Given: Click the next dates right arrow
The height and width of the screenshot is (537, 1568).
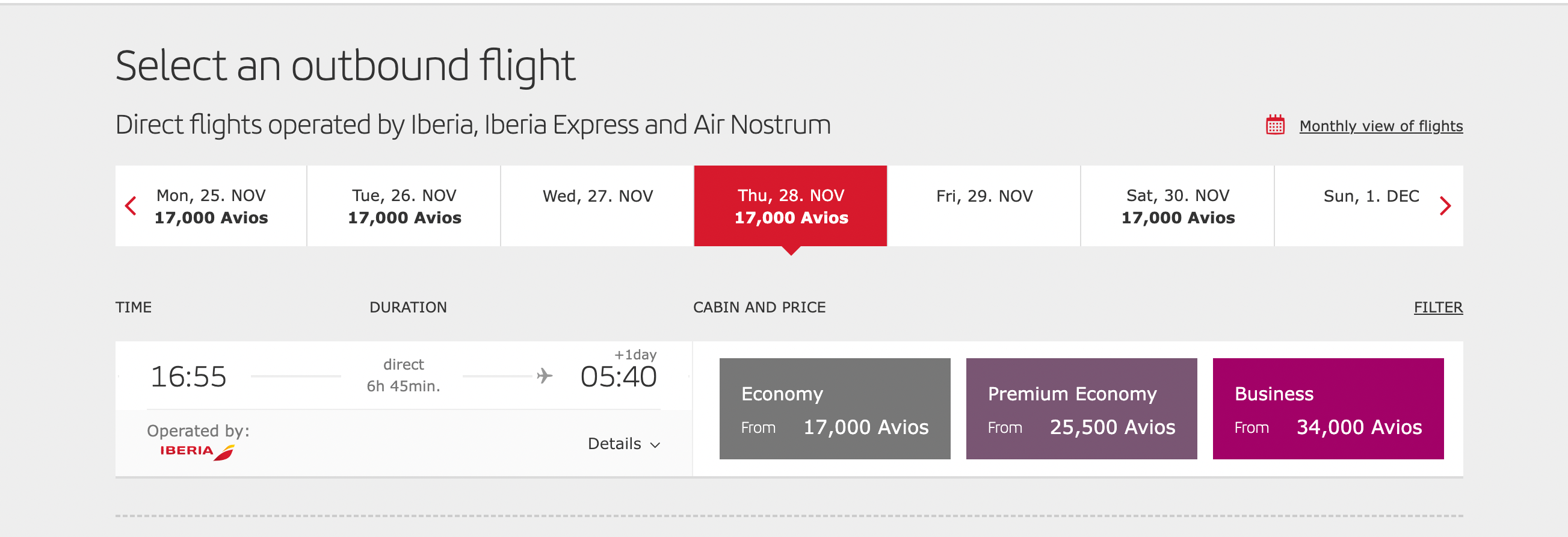Looking at the screenshot, I should (1445, 206).
